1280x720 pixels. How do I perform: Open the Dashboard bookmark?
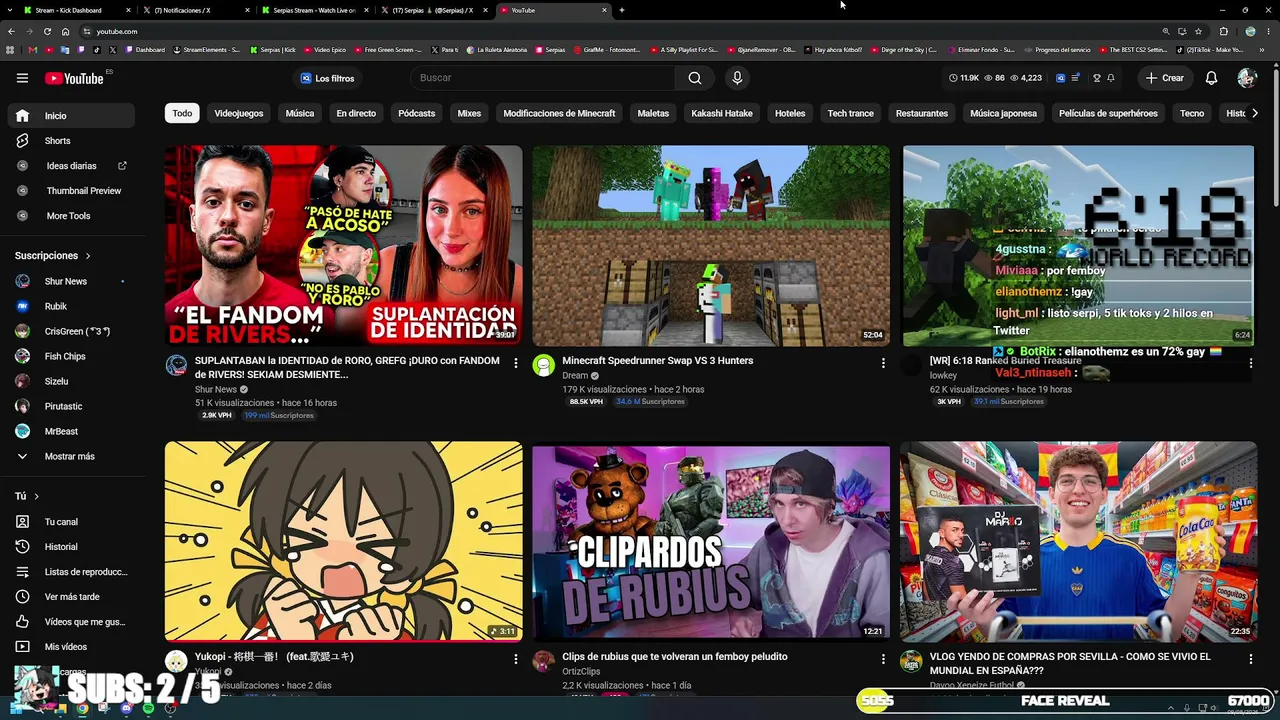click(146, 49)
